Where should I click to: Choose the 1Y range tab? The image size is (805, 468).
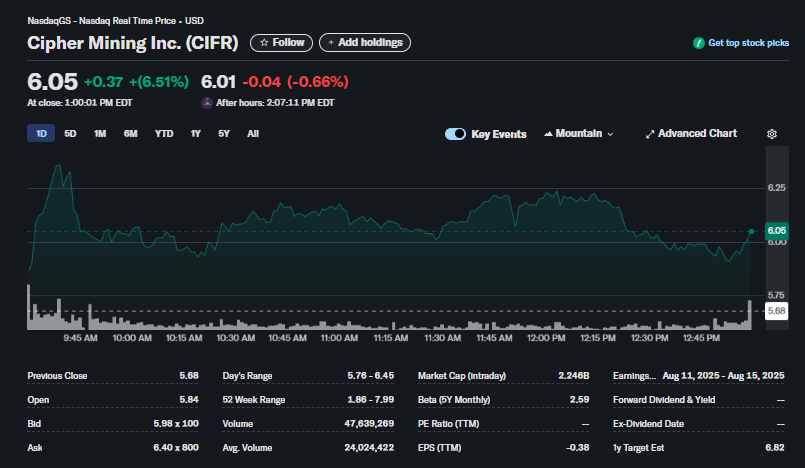coord(196,133)
